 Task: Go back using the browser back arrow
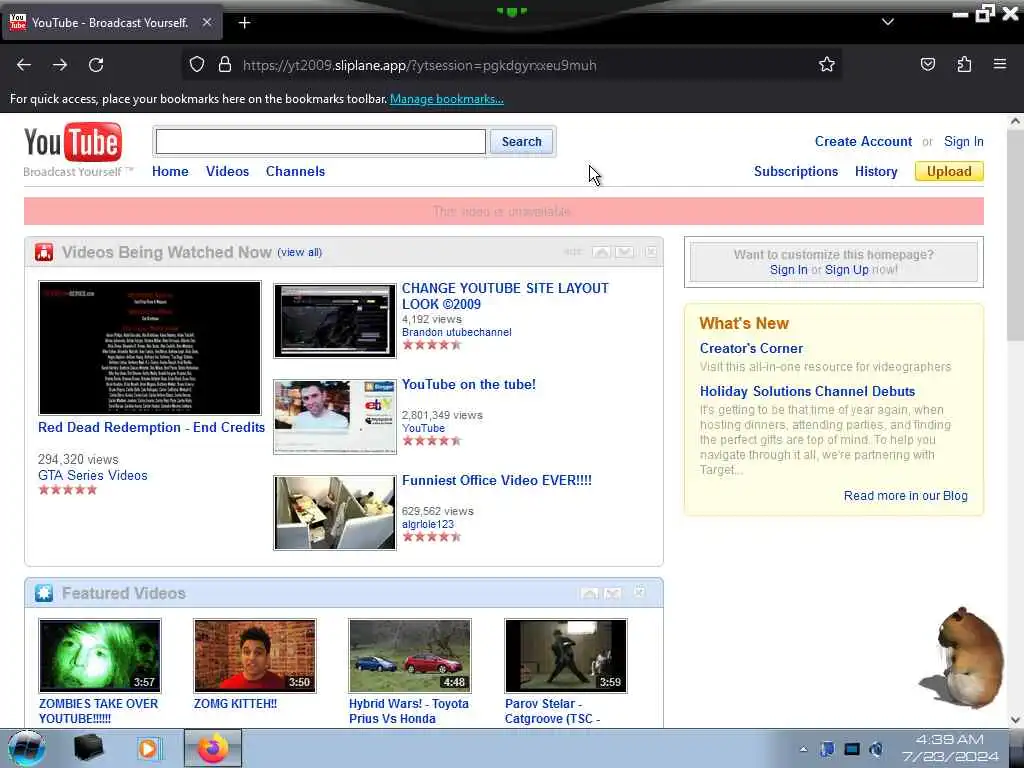tap(24, 65)
